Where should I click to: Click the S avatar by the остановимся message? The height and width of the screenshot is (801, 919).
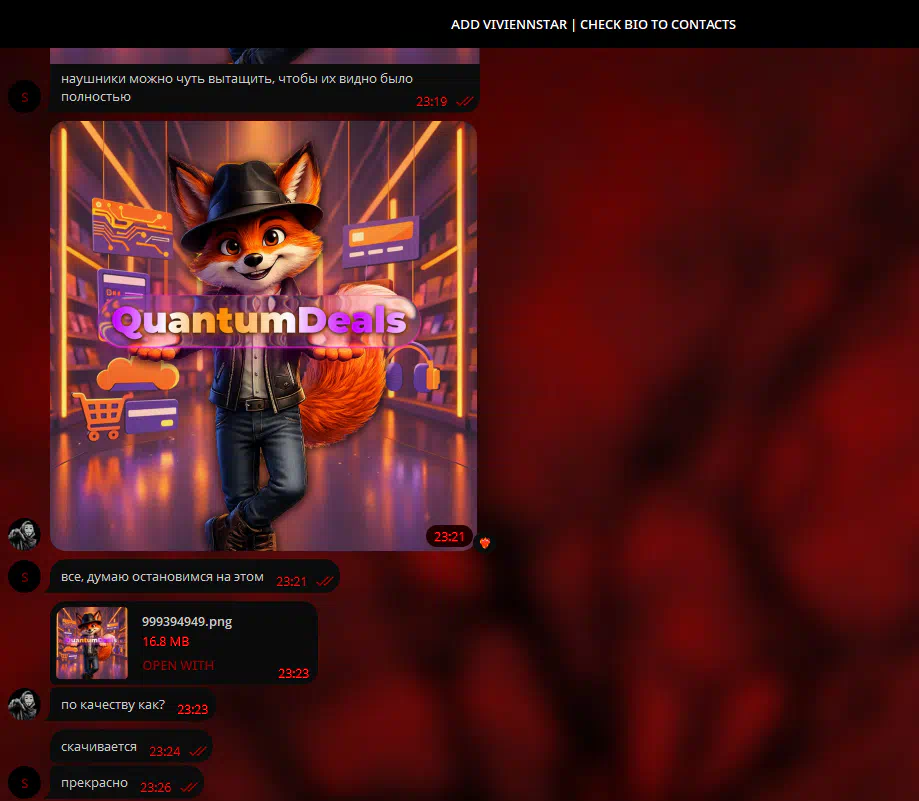(x=24, y=576)
